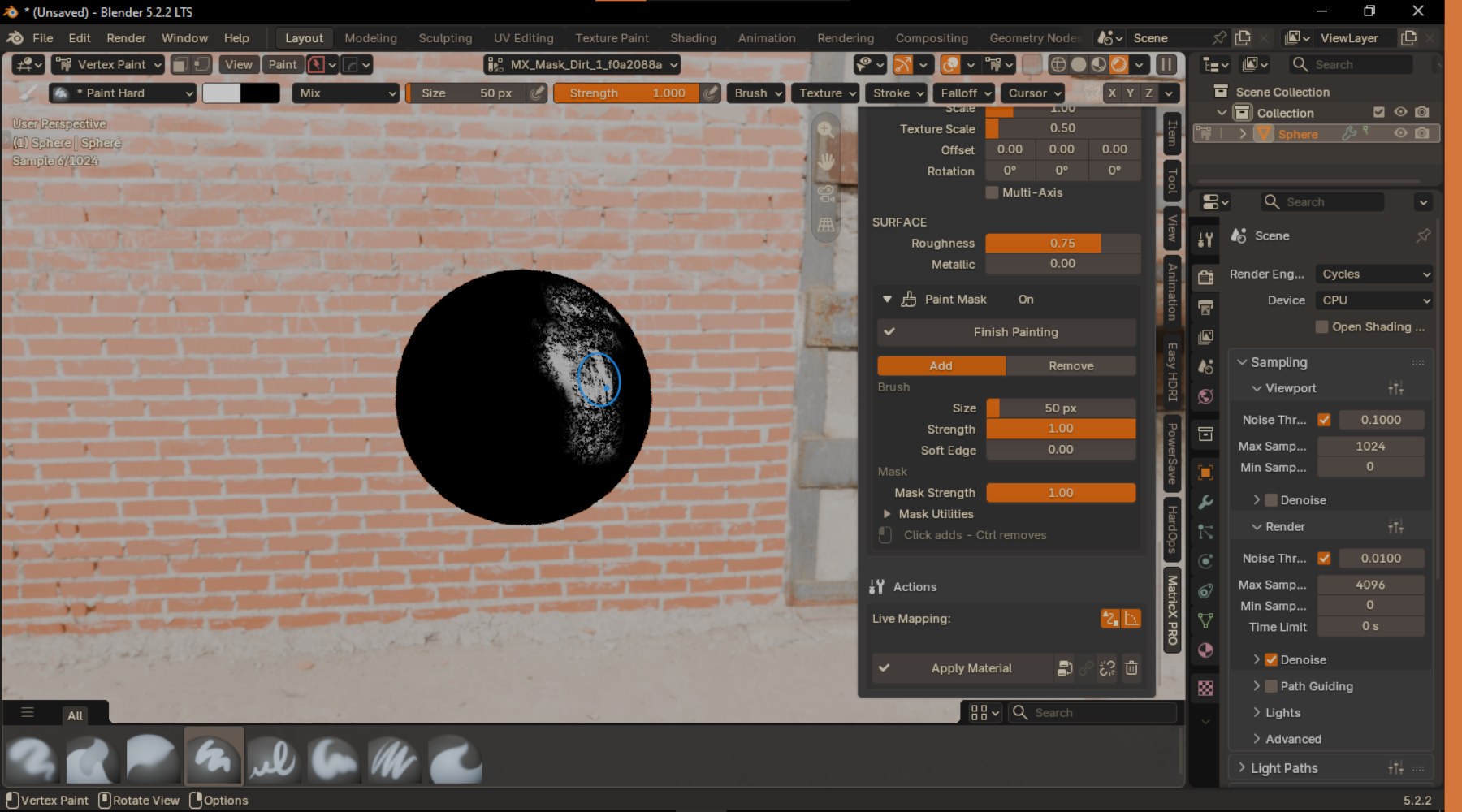Hide the Sphere object in viewport
The height and width of the screenshot is (812, 1462).
click(1400, 133)
